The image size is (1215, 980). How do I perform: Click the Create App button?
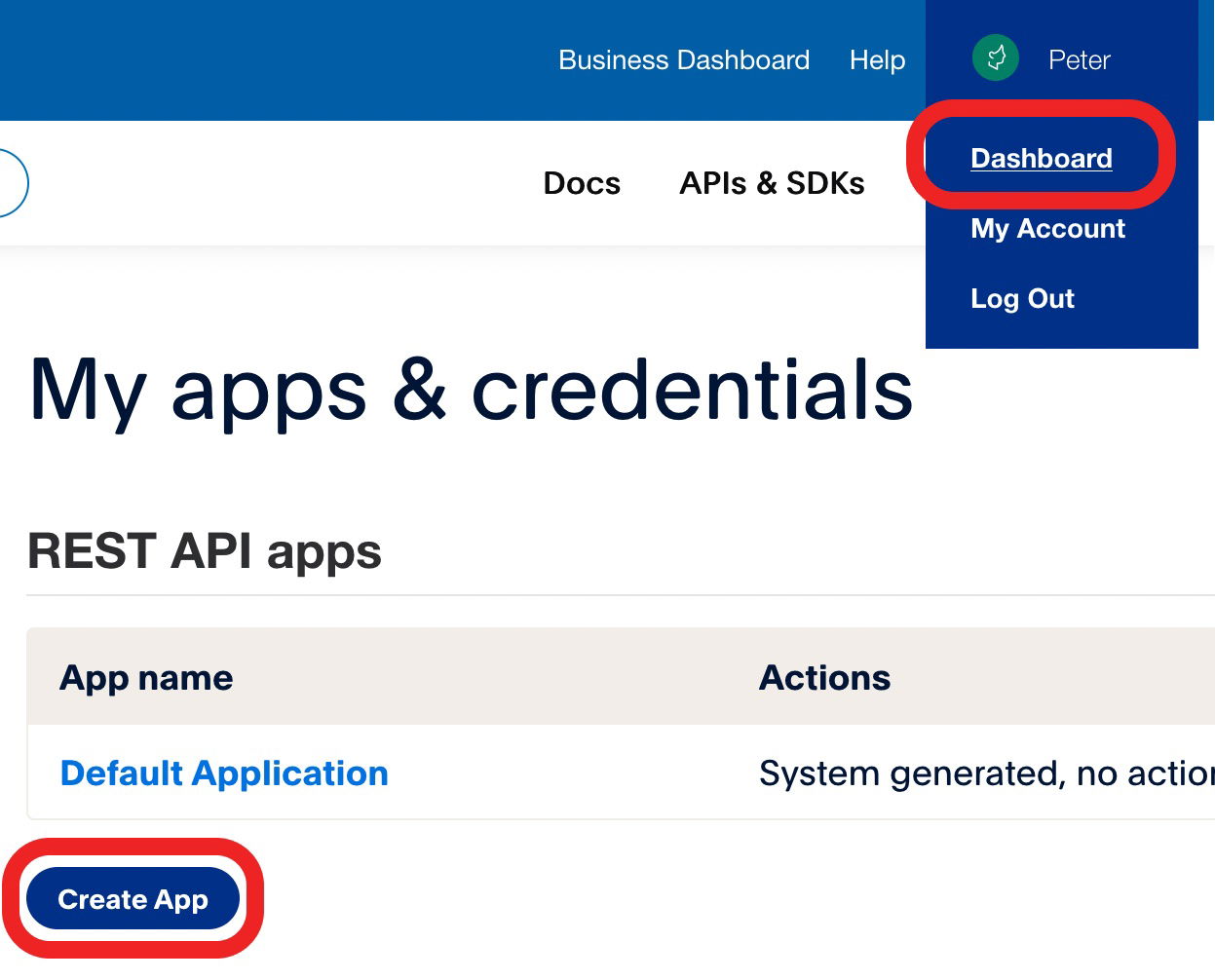pyautogui.click(x=133, y=898)
